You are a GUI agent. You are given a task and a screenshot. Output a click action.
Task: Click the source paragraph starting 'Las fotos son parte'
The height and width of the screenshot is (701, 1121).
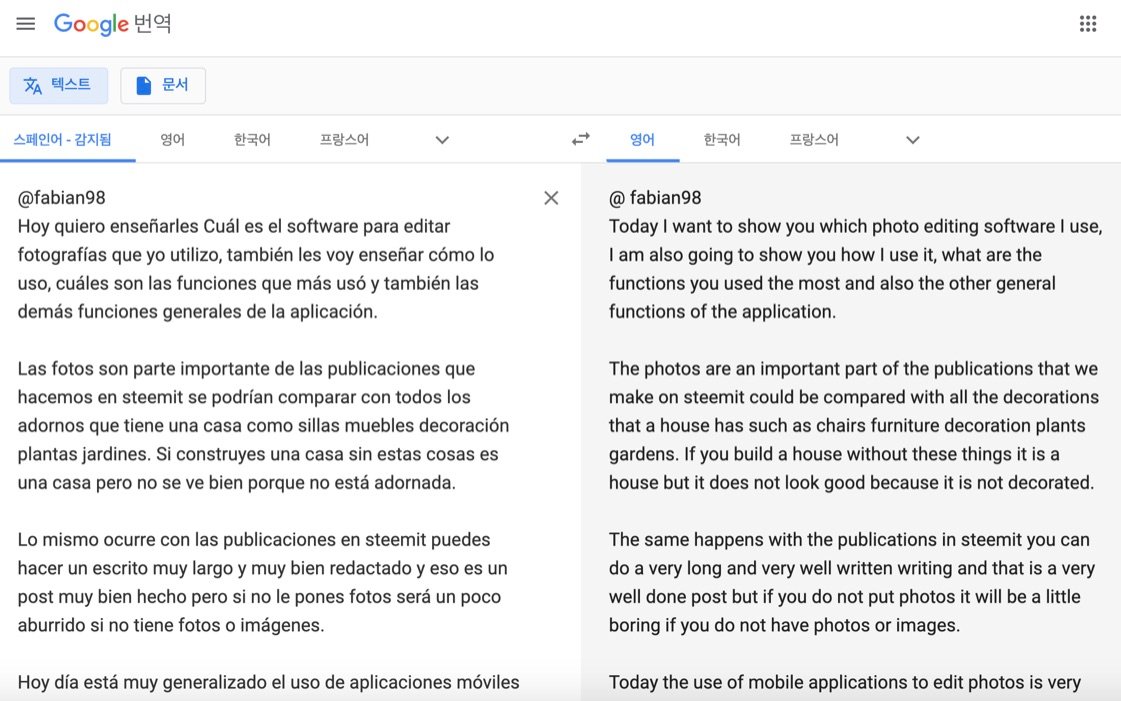263,425
